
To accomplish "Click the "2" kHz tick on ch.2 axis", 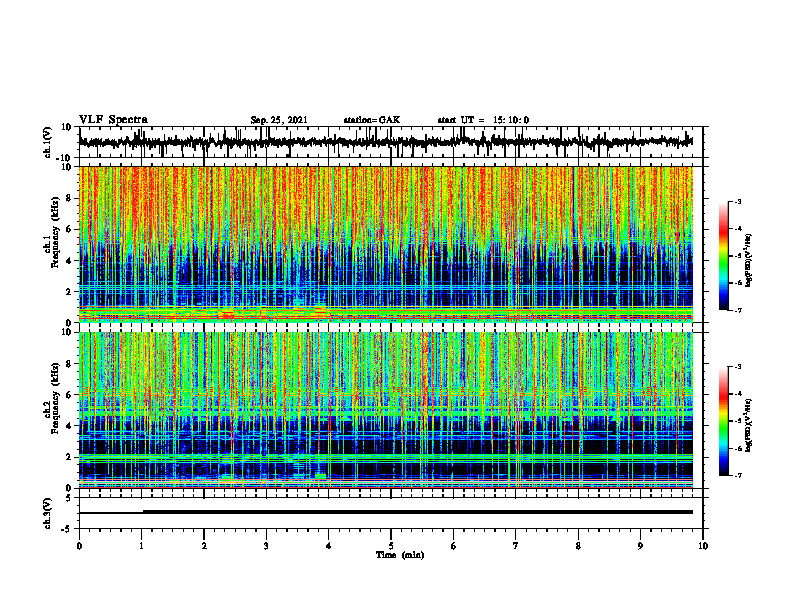I will click(69, 457).
